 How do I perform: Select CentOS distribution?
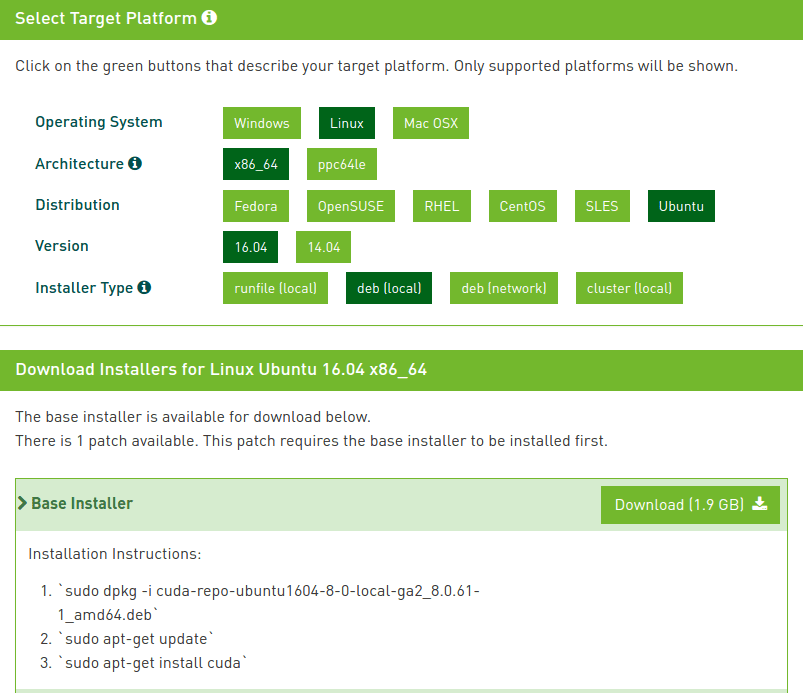[x=522, y=206]
